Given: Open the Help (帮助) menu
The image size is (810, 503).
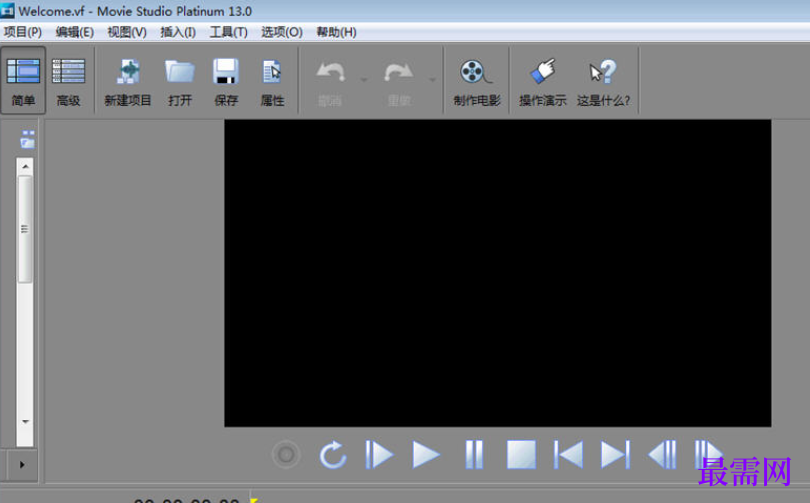Looking at the screenshot, I should 336,32.
